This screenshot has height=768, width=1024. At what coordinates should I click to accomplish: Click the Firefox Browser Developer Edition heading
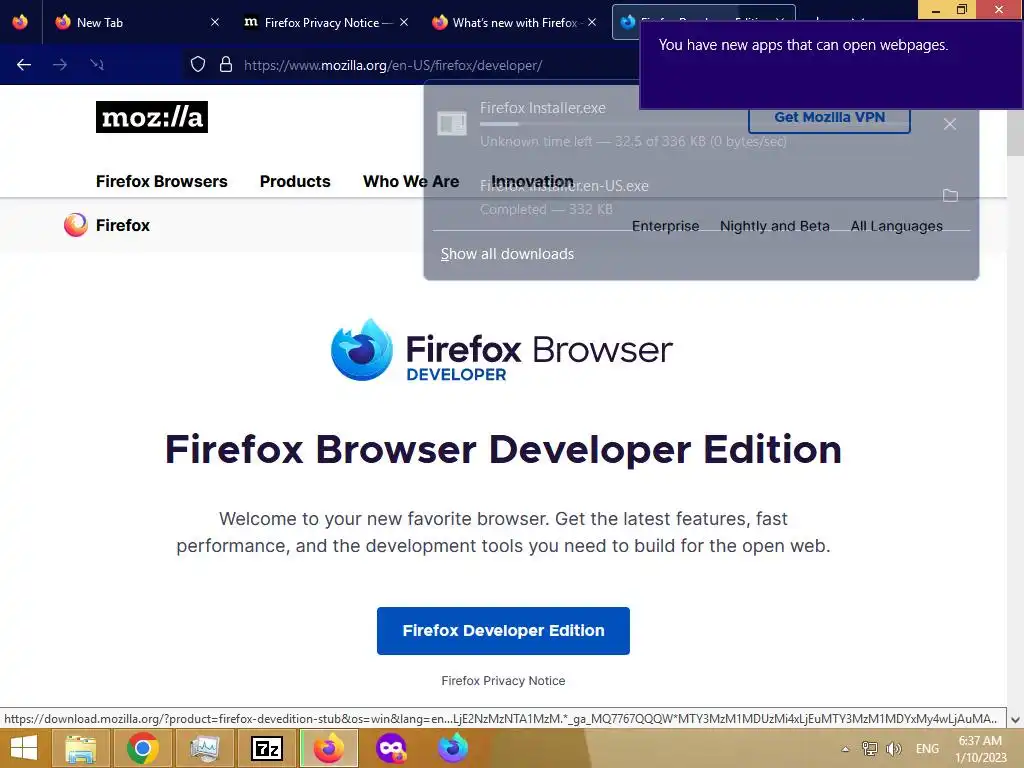click(x=504, y=449)
